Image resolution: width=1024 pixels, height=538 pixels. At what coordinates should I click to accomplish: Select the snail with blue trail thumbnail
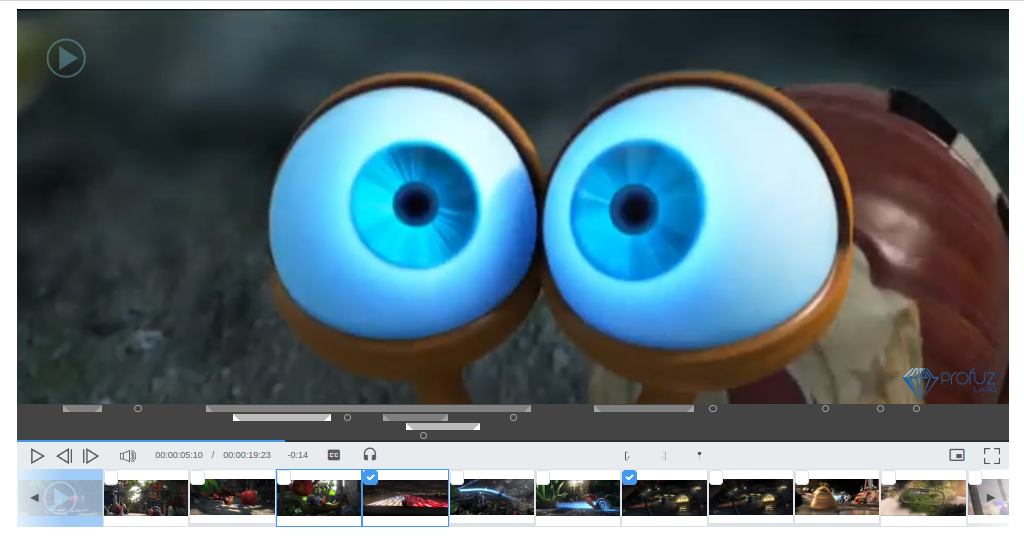pyautogui.click(x=578, y=499)
